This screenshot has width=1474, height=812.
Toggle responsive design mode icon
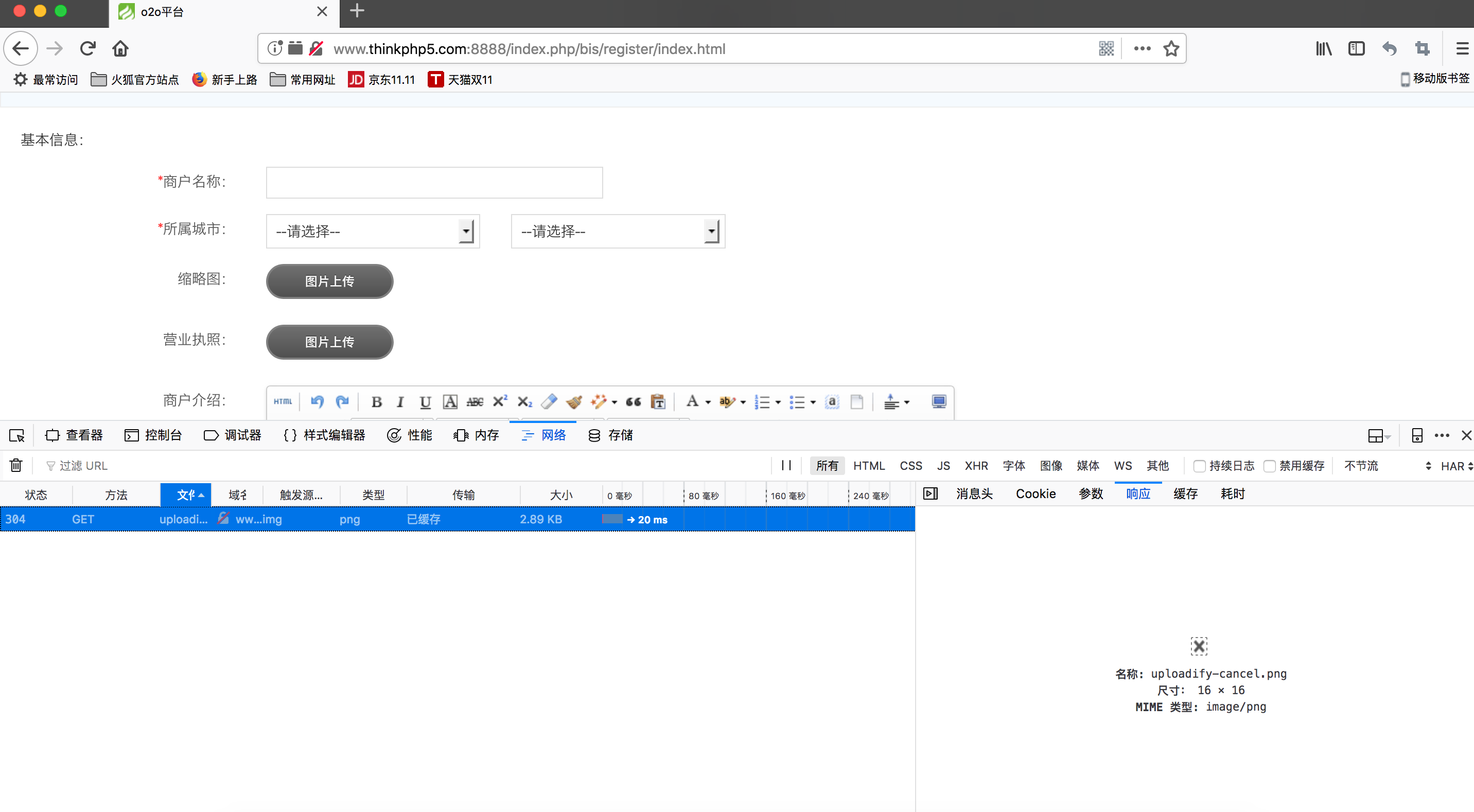1417,435
